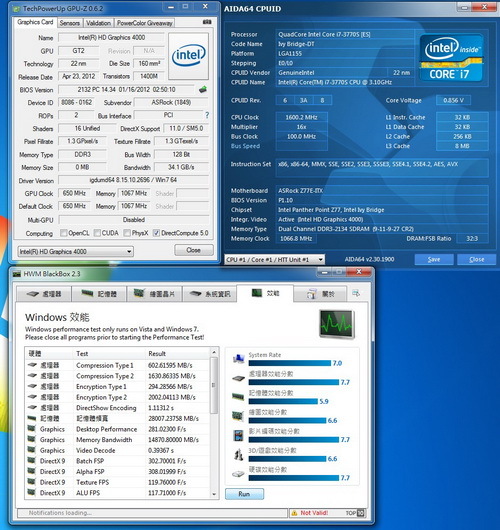Click the Bus Interface question mark
The height and width of the screenshot is (530, 500).
tap(207, 115)
